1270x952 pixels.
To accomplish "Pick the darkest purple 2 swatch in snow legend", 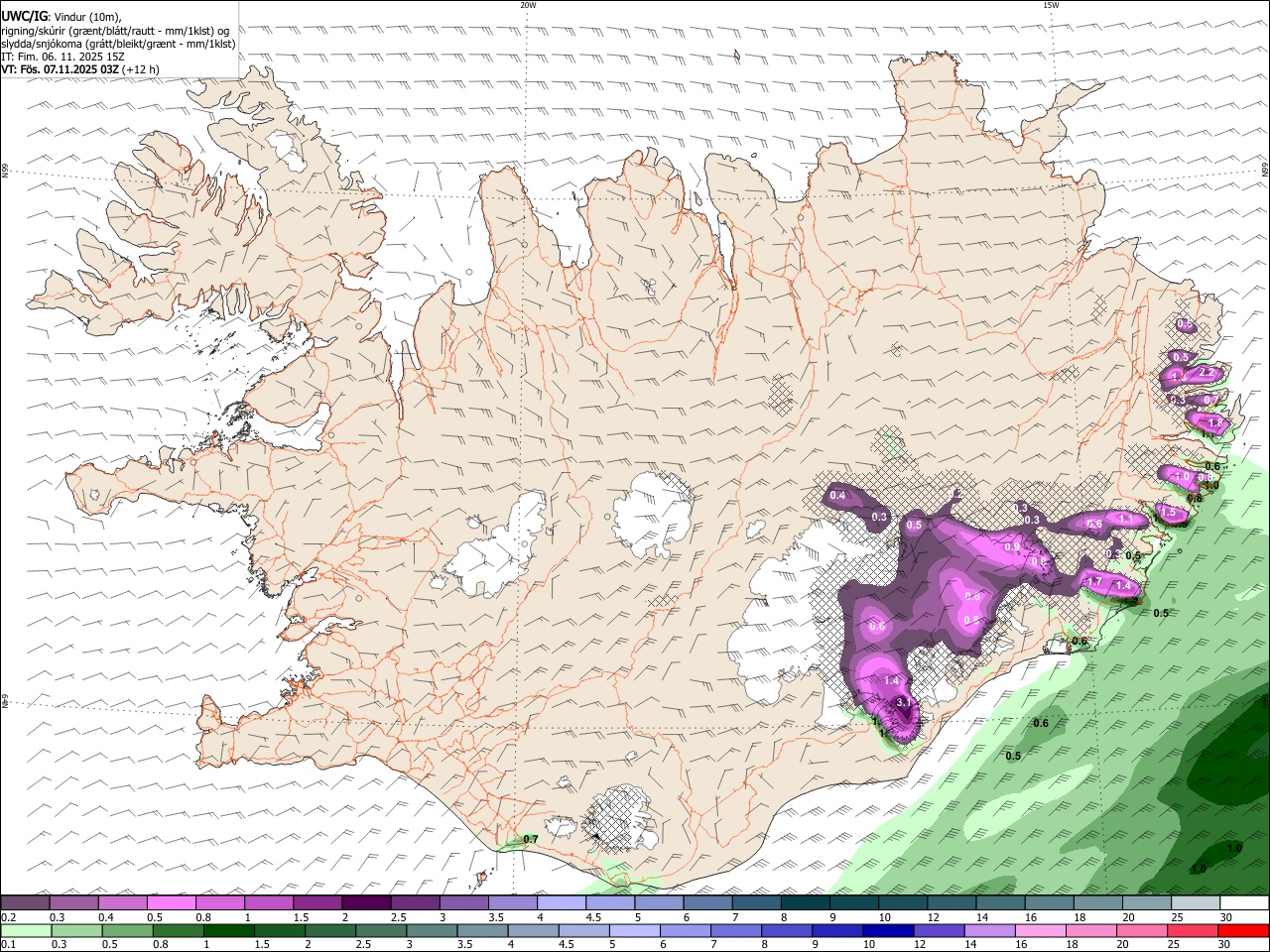I will click(366, 903).
